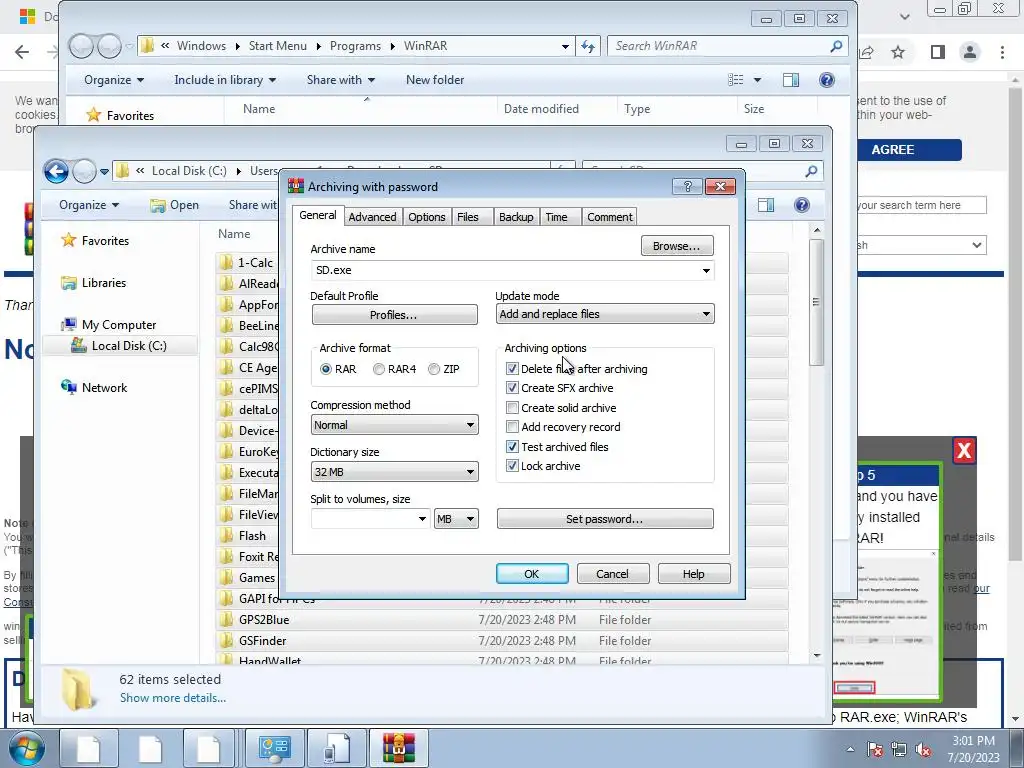The width and height of the screenshot is (1024, 768).
Task: Switch to the Options tab
Action: click(426, 217)
